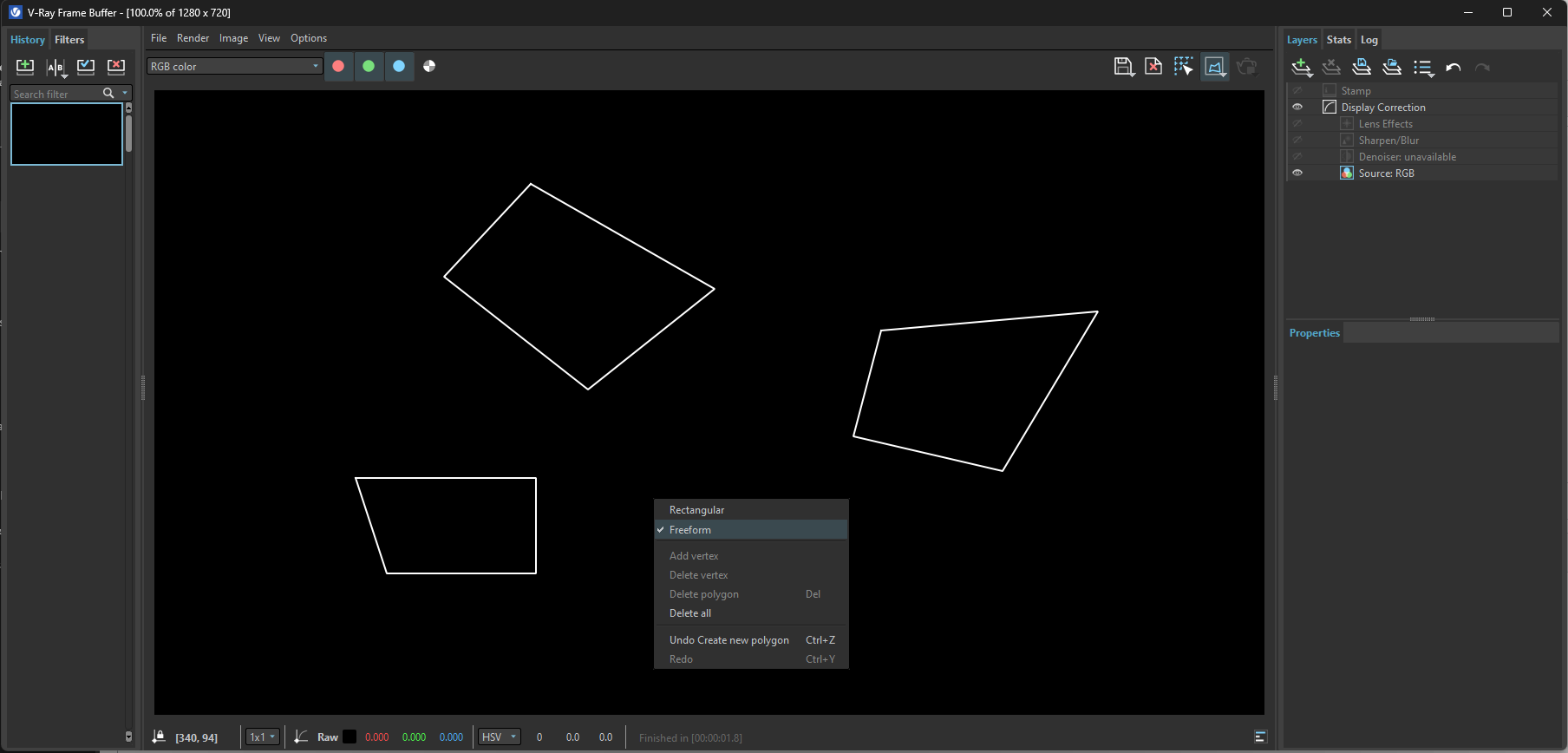Image resolution: width=1568 pixels, height=753 pixels.
Task: Enable the Lens Effects layer visibility
Action: [x=1297, y=124]
